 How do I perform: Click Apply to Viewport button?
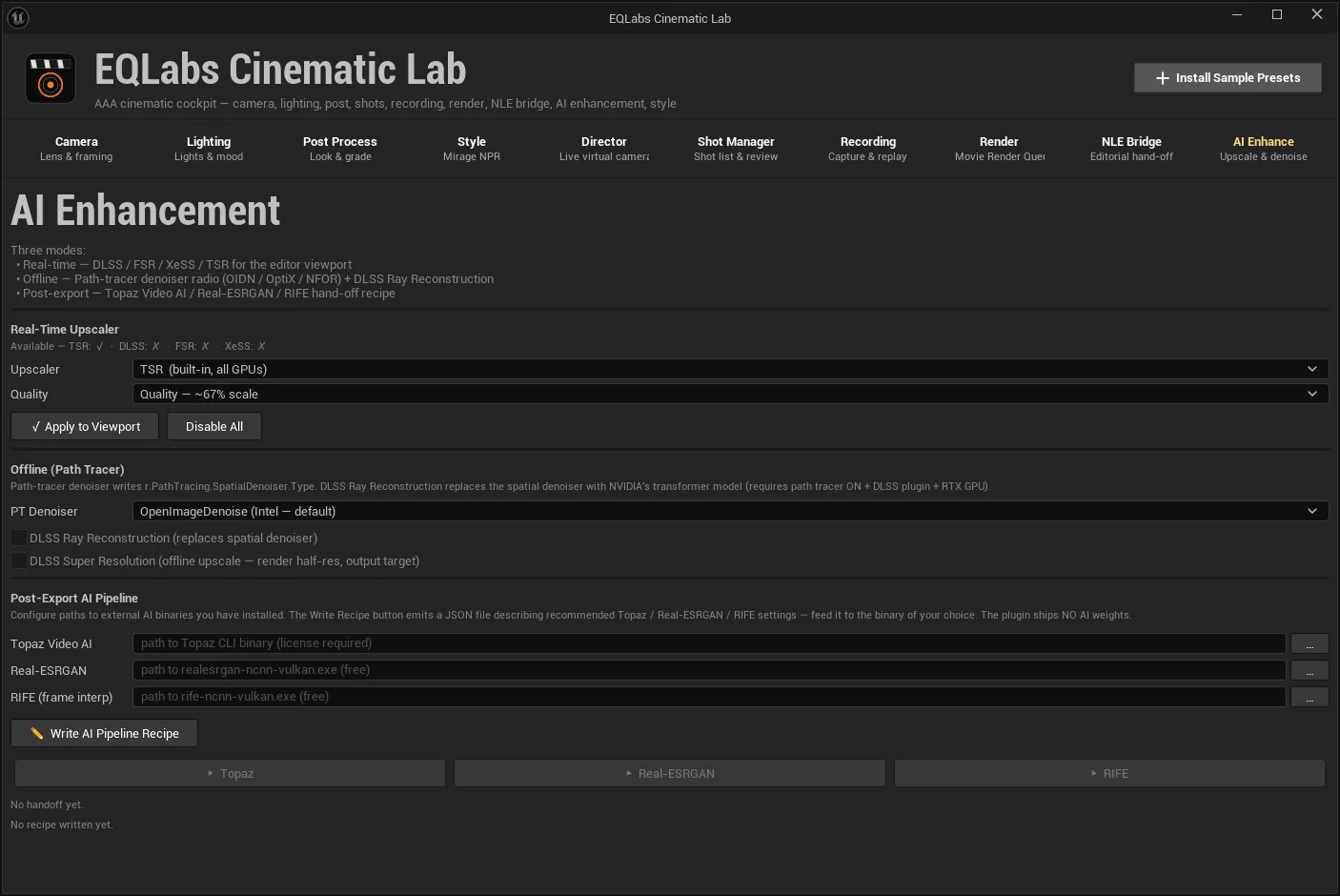point(85,426)
